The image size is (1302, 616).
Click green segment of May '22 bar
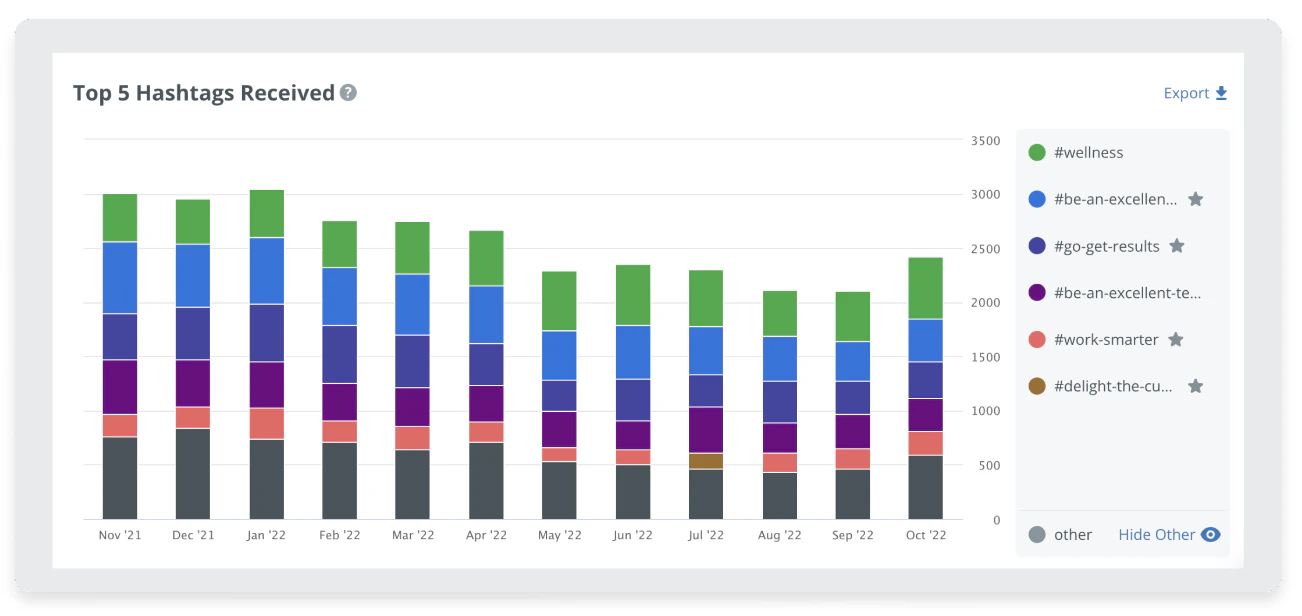(560, 301)
